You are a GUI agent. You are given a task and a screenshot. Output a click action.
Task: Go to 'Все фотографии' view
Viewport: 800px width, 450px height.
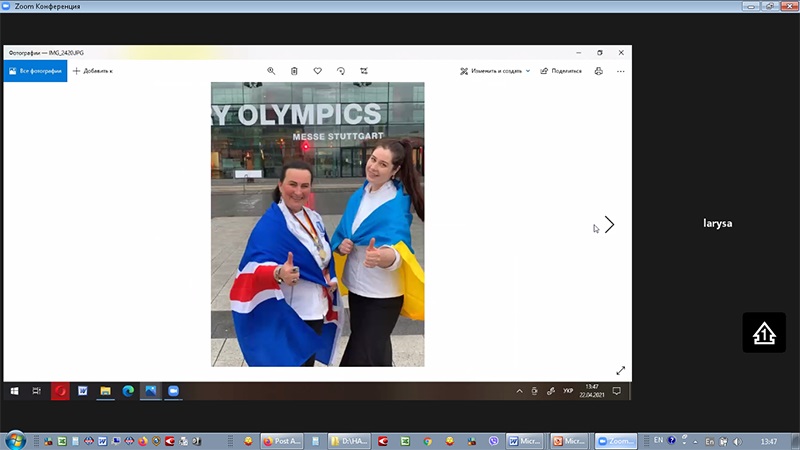[35, 71]
